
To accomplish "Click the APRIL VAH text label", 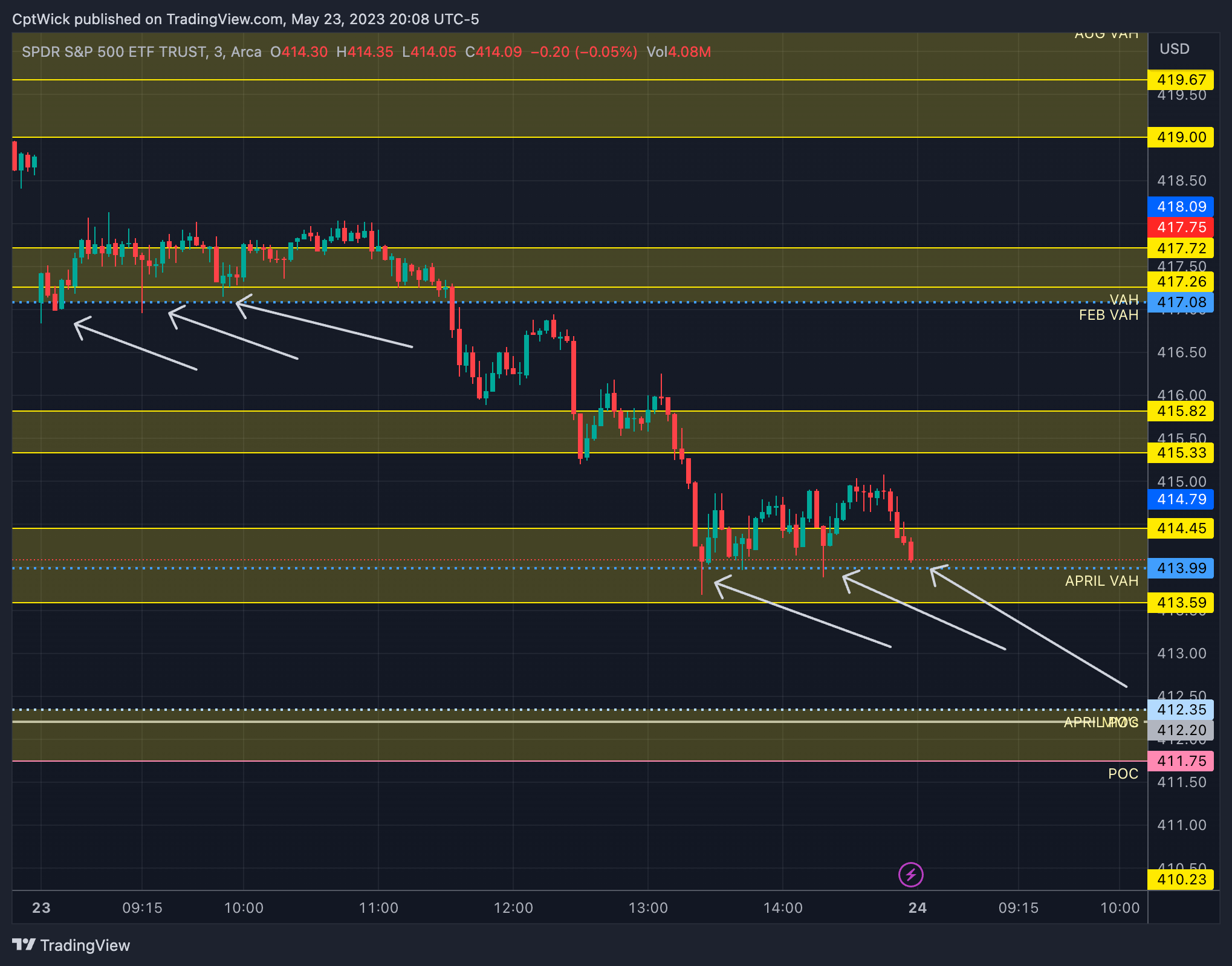I will point(1101,581).
